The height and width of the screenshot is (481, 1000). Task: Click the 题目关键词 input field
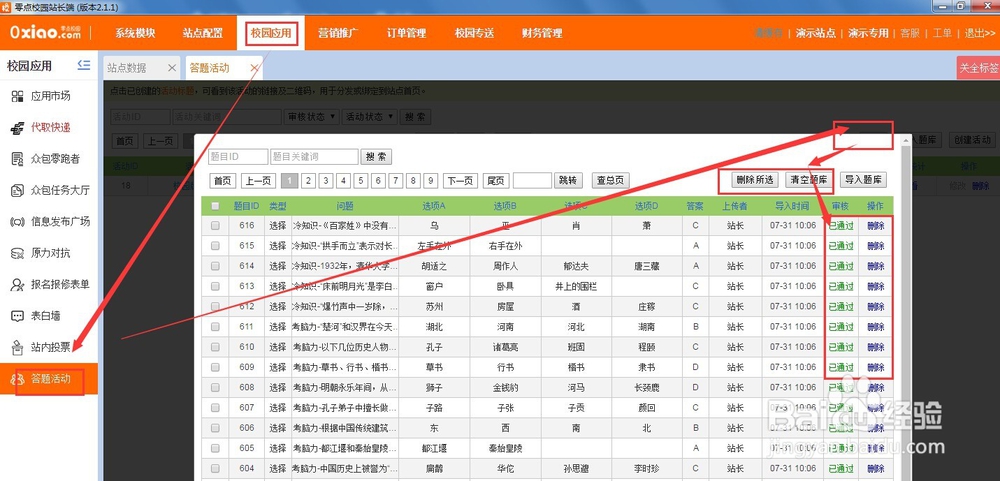[314, 157]
